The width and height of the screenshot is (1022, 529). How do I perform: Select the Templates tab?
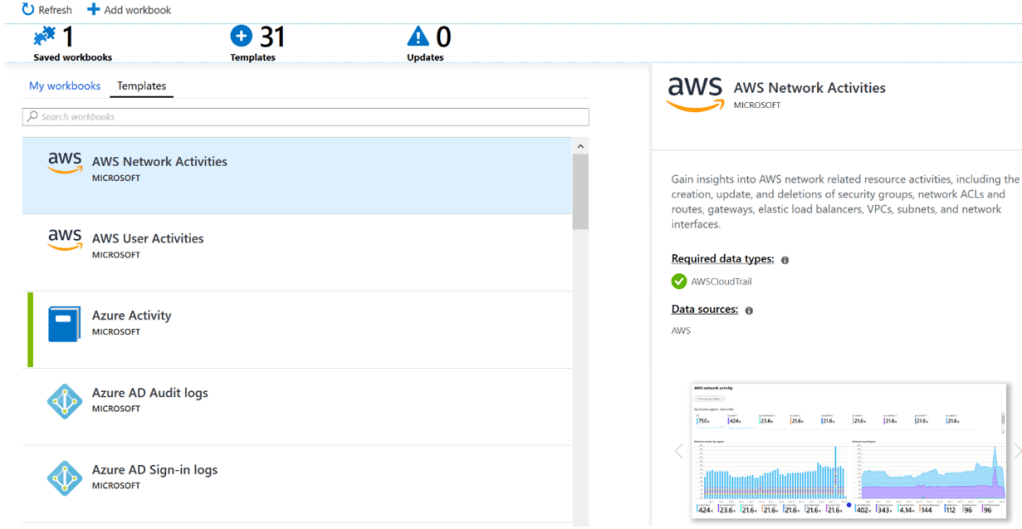tap(141, 86)
